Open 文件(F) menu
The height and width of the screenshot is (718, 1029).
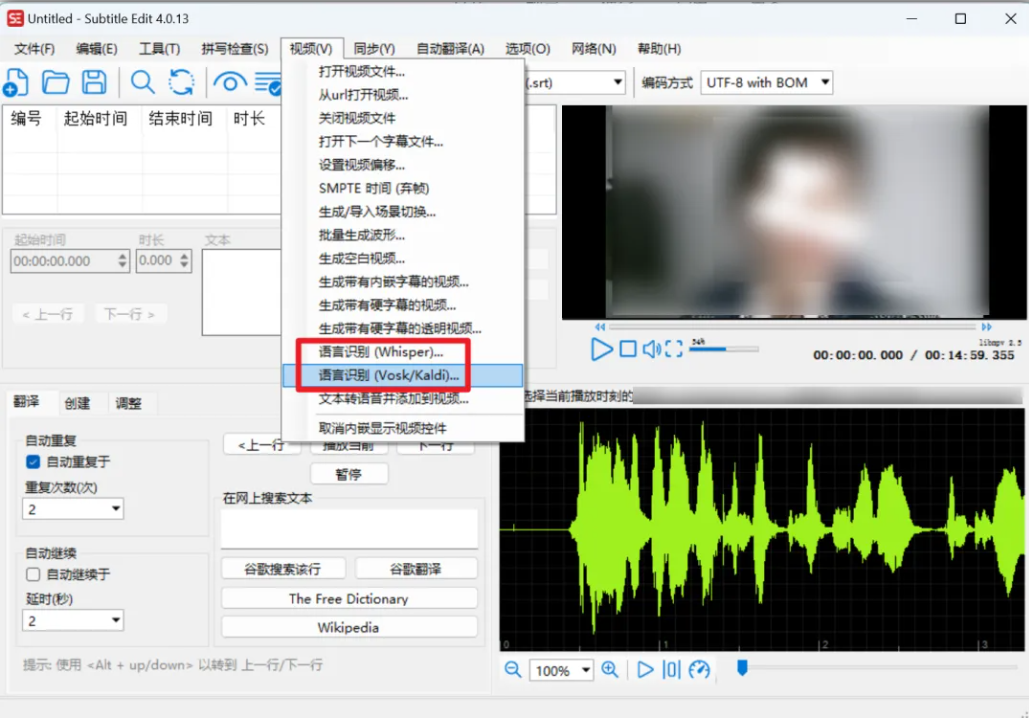click(34, 49)
